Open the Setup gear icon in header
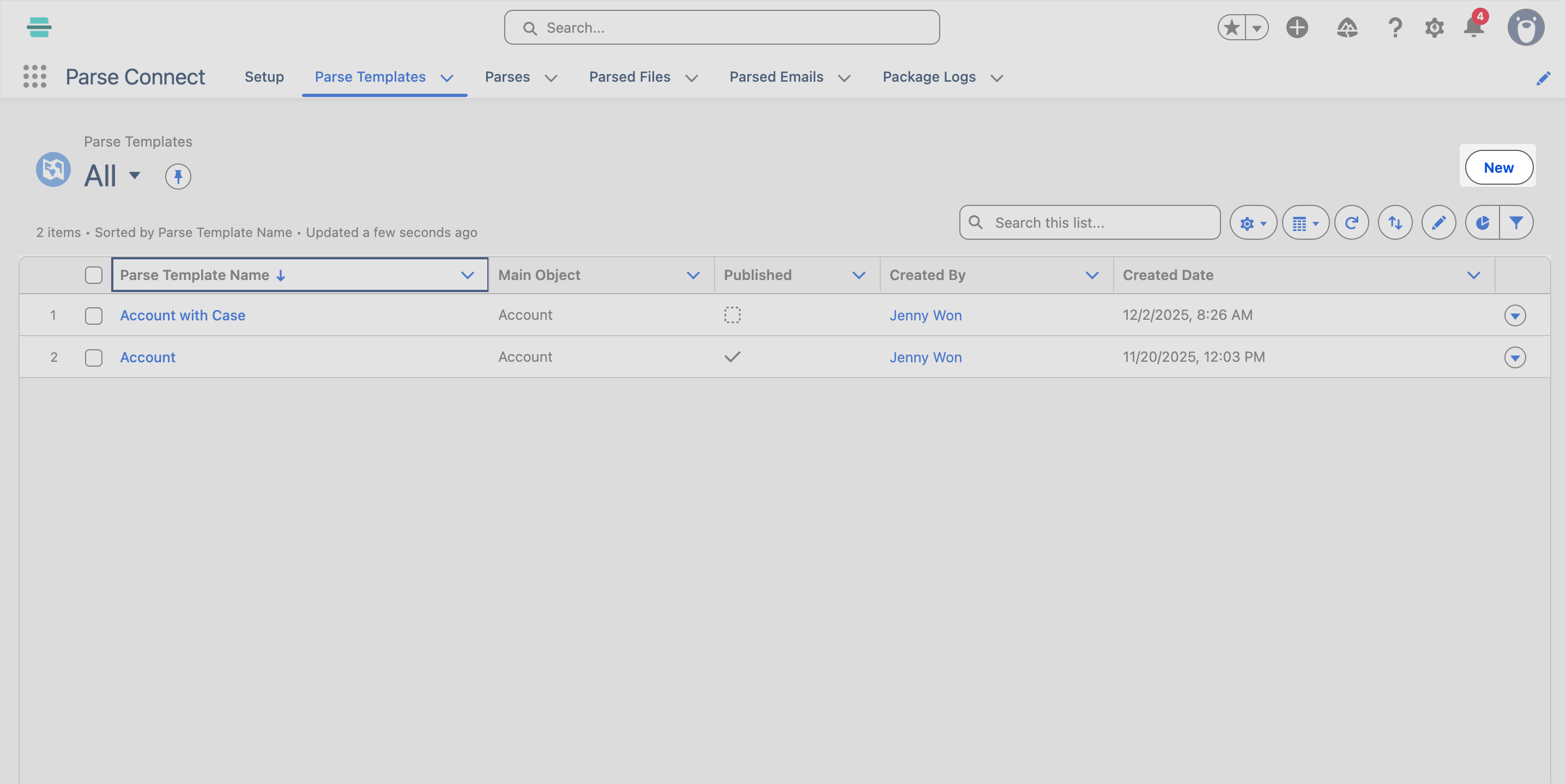1566x784 pixels. tap(1434, 27)
